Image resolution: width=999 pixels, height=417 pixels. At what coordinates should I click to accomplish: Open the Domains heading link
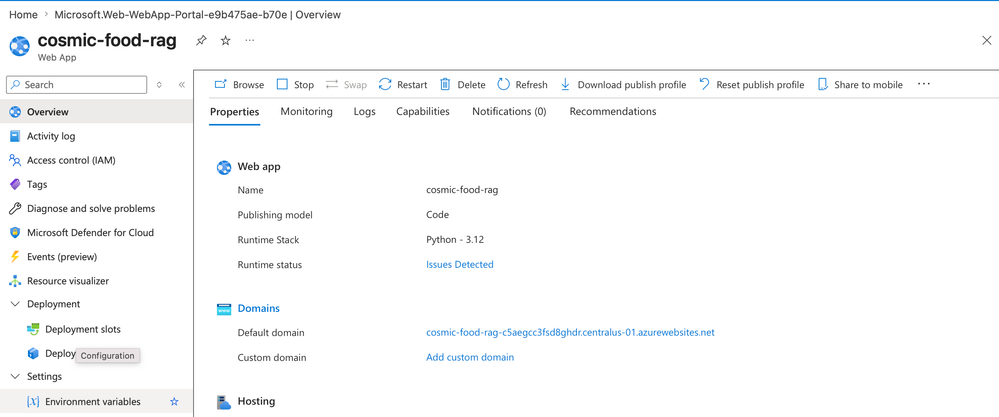[259, 308]
